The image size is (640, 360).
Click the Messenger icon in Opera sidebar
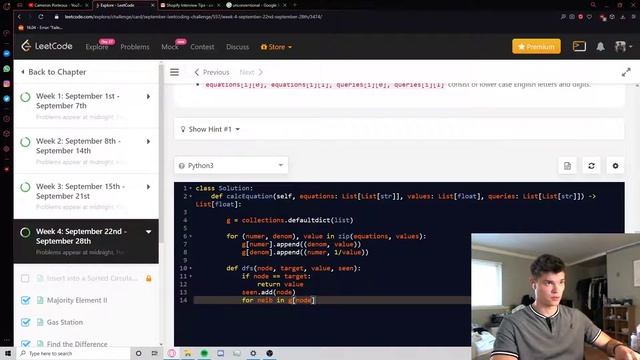(x=7, y=53)
